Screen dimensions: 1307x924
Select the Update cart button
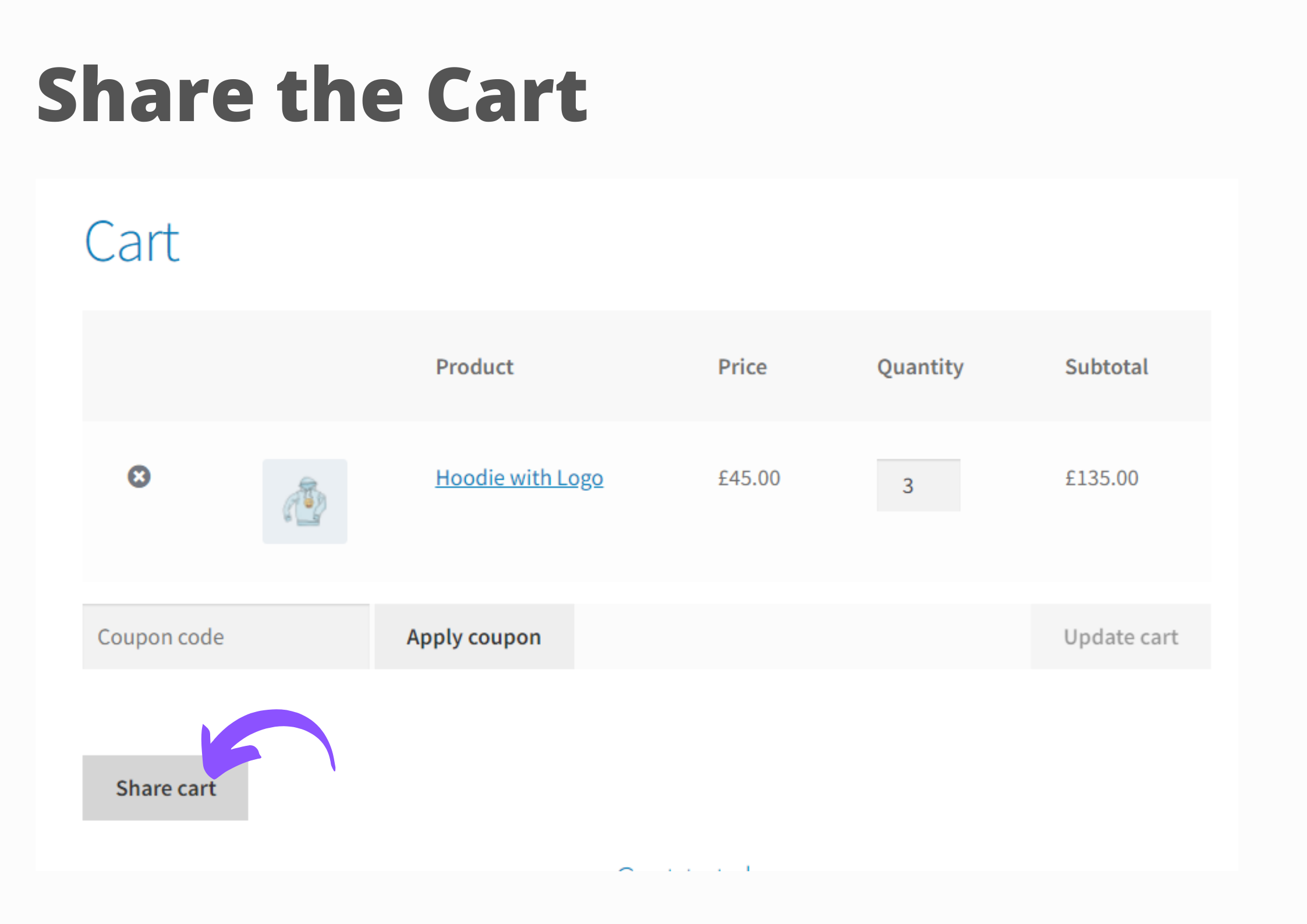tap(1121, 636)
